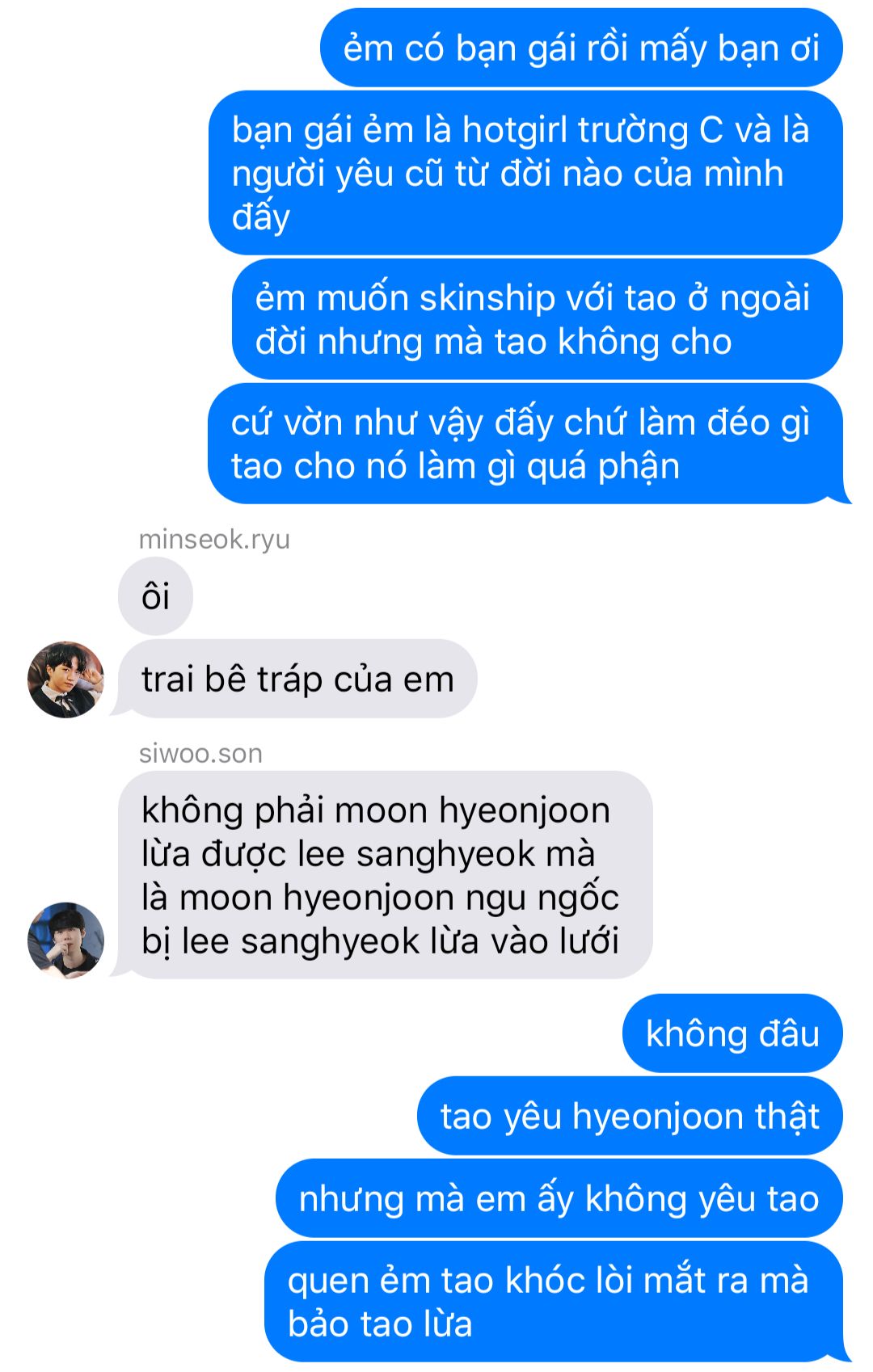Tap the message 'ẻm muốn skinship với tao'
This screenshot has height=1372, width=873.
537,319
